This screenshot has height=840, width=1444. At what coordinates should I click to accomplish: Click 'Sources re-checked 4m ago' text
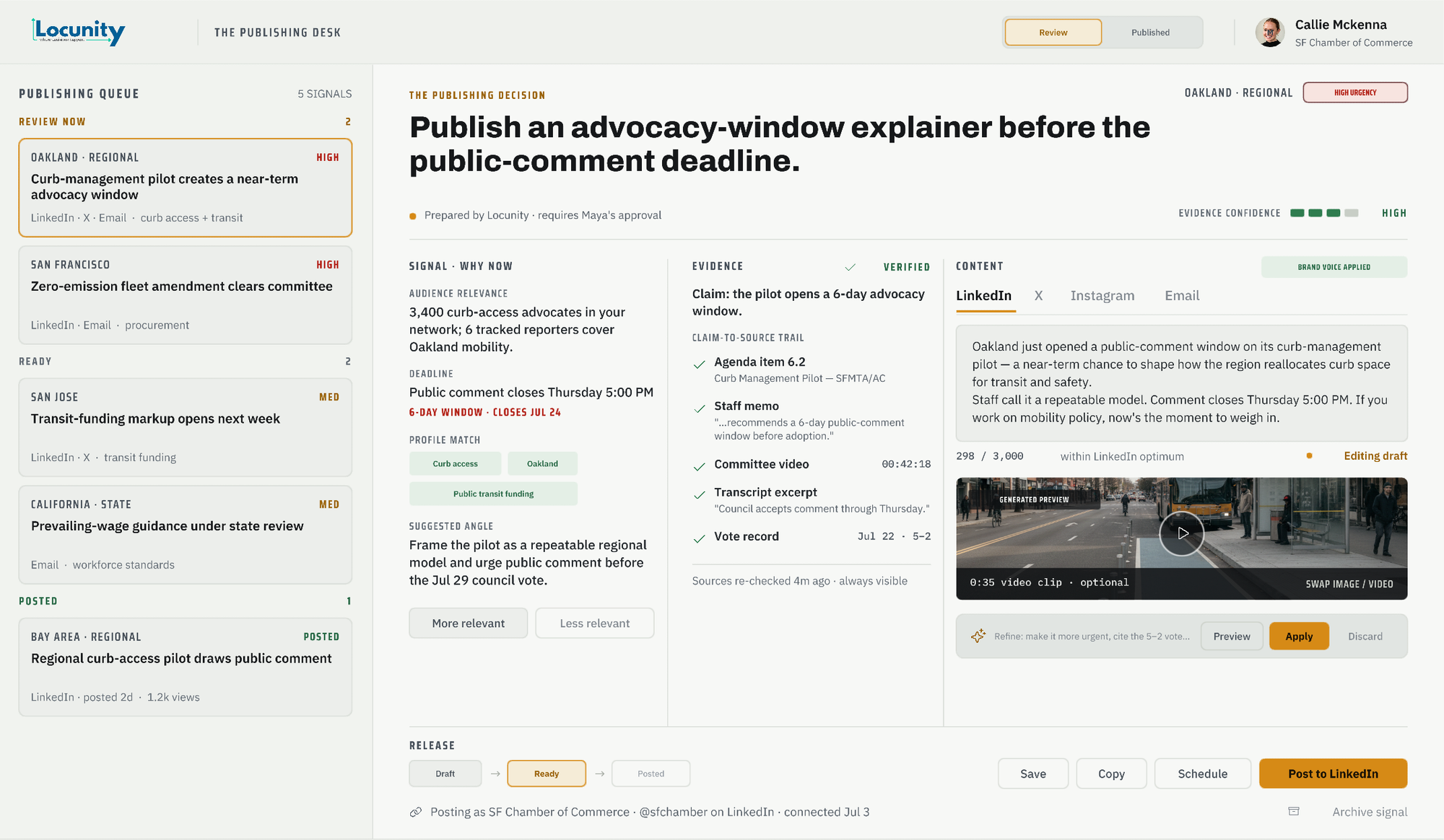761,581
